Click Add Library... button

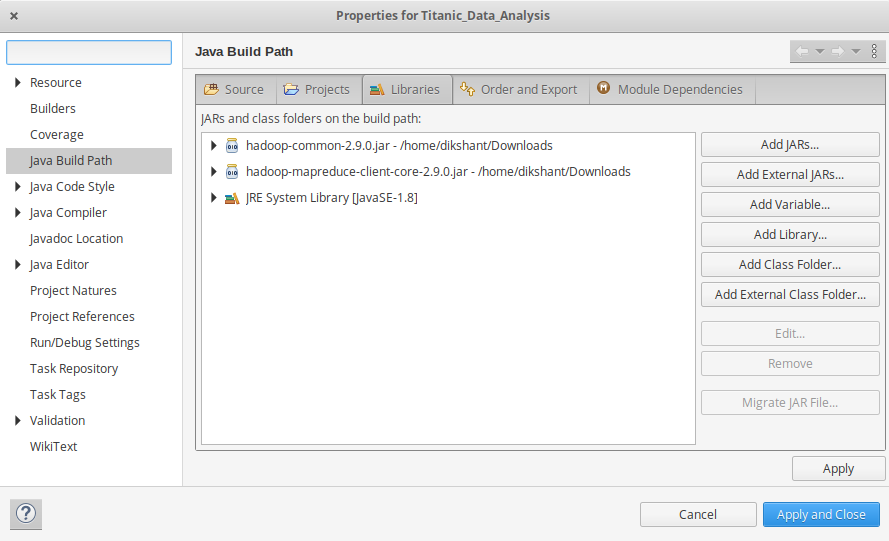click(x=790, y=235)
